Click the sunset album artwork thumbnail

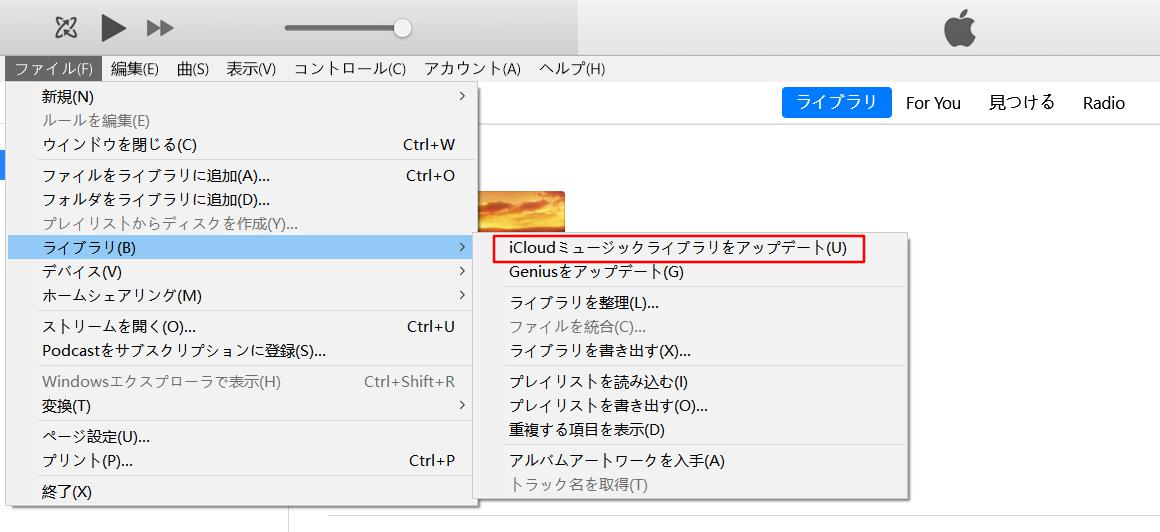[522, 212]
